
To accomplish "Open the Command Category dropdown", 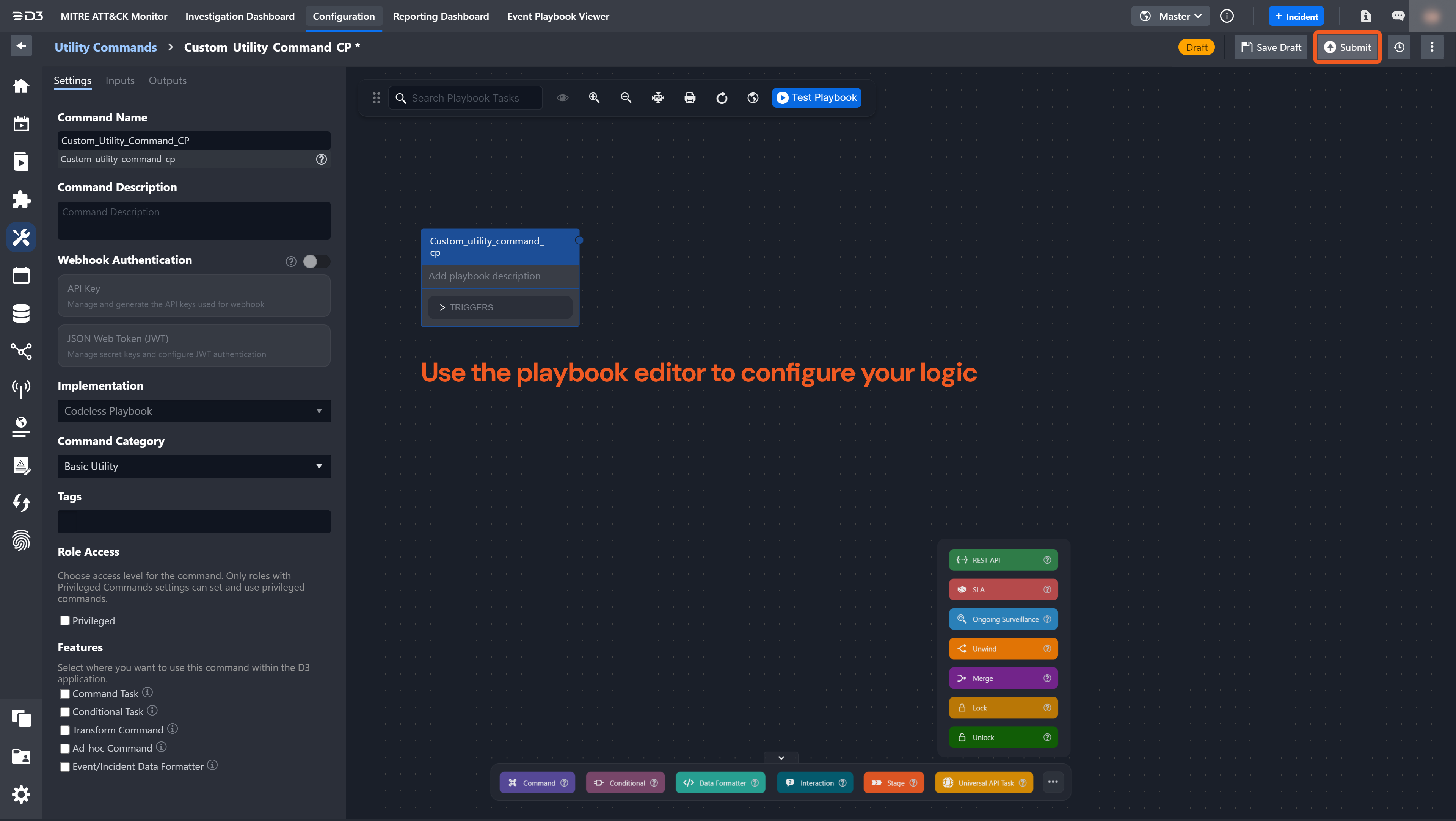I will click(193, 466).
